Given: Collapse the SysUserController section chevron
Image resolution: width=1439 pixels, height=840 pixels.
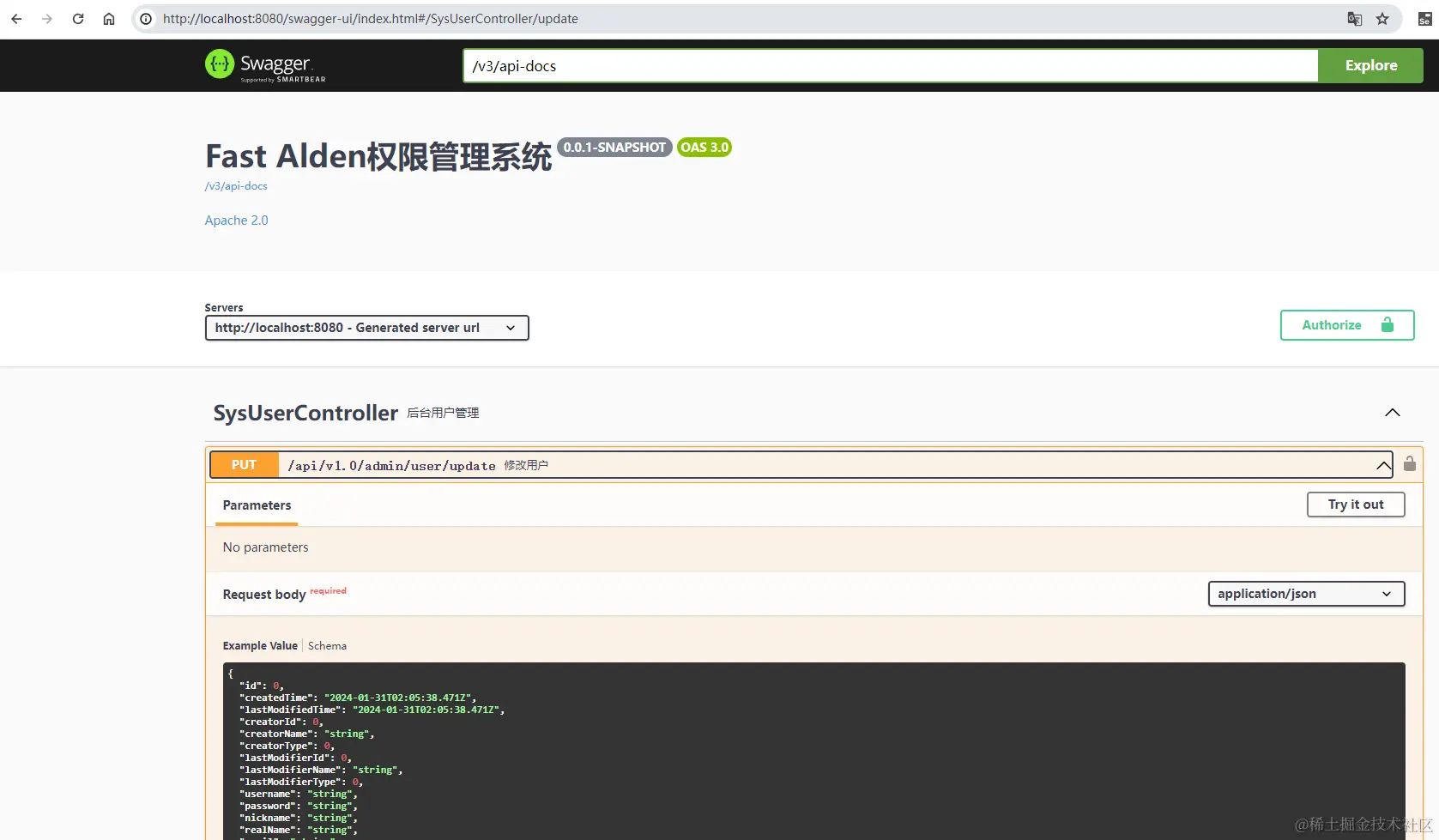Looking at the screenshot, I should 1392,413.
